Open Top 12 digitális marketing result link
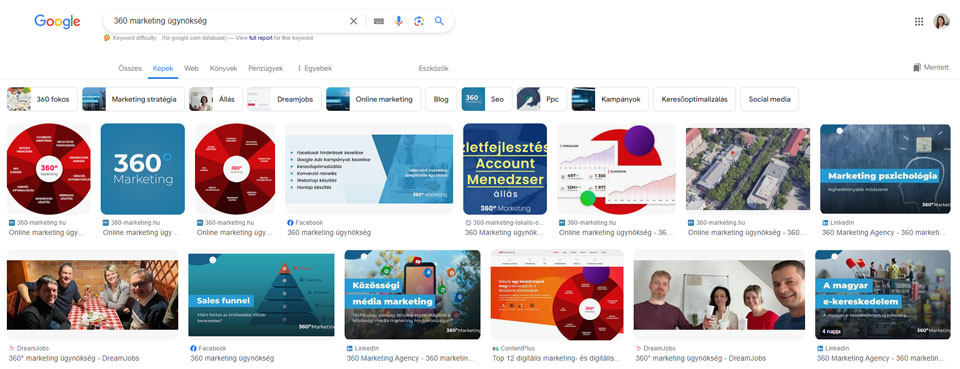Screen dimensions: 960x369 coord(557,358)
